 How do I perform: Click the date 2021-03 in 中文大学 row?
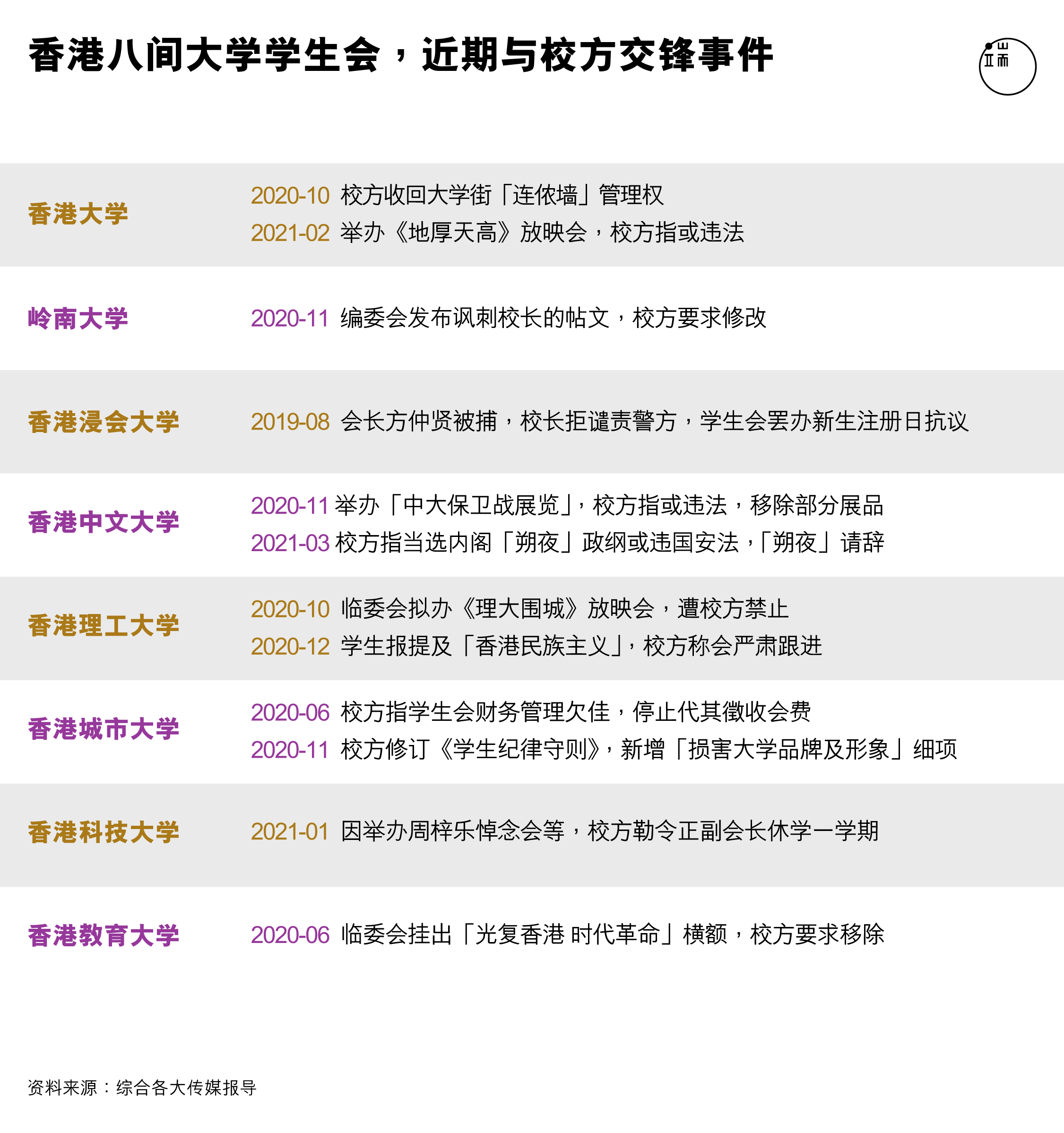point(290,543)
